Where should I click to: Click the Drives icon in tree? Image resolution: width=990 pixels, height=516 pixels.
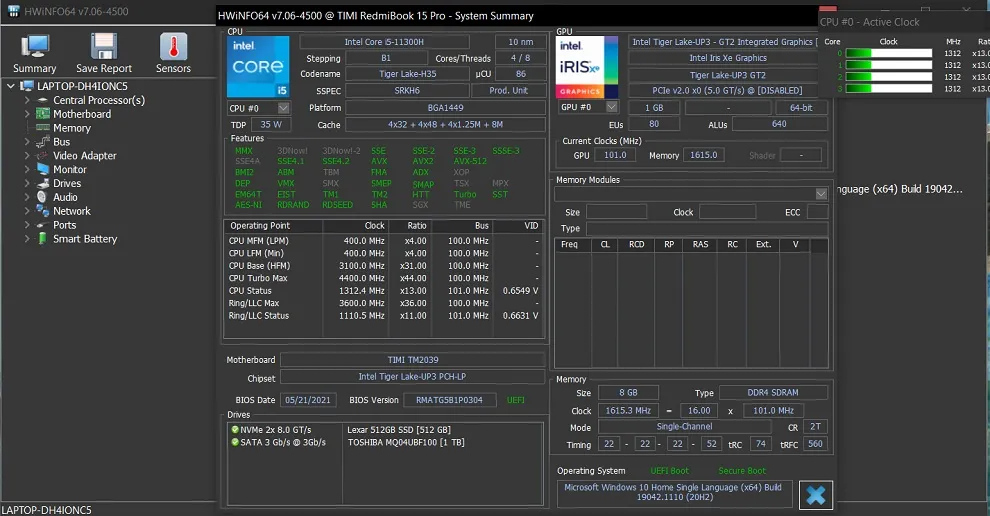coord(42,183)
